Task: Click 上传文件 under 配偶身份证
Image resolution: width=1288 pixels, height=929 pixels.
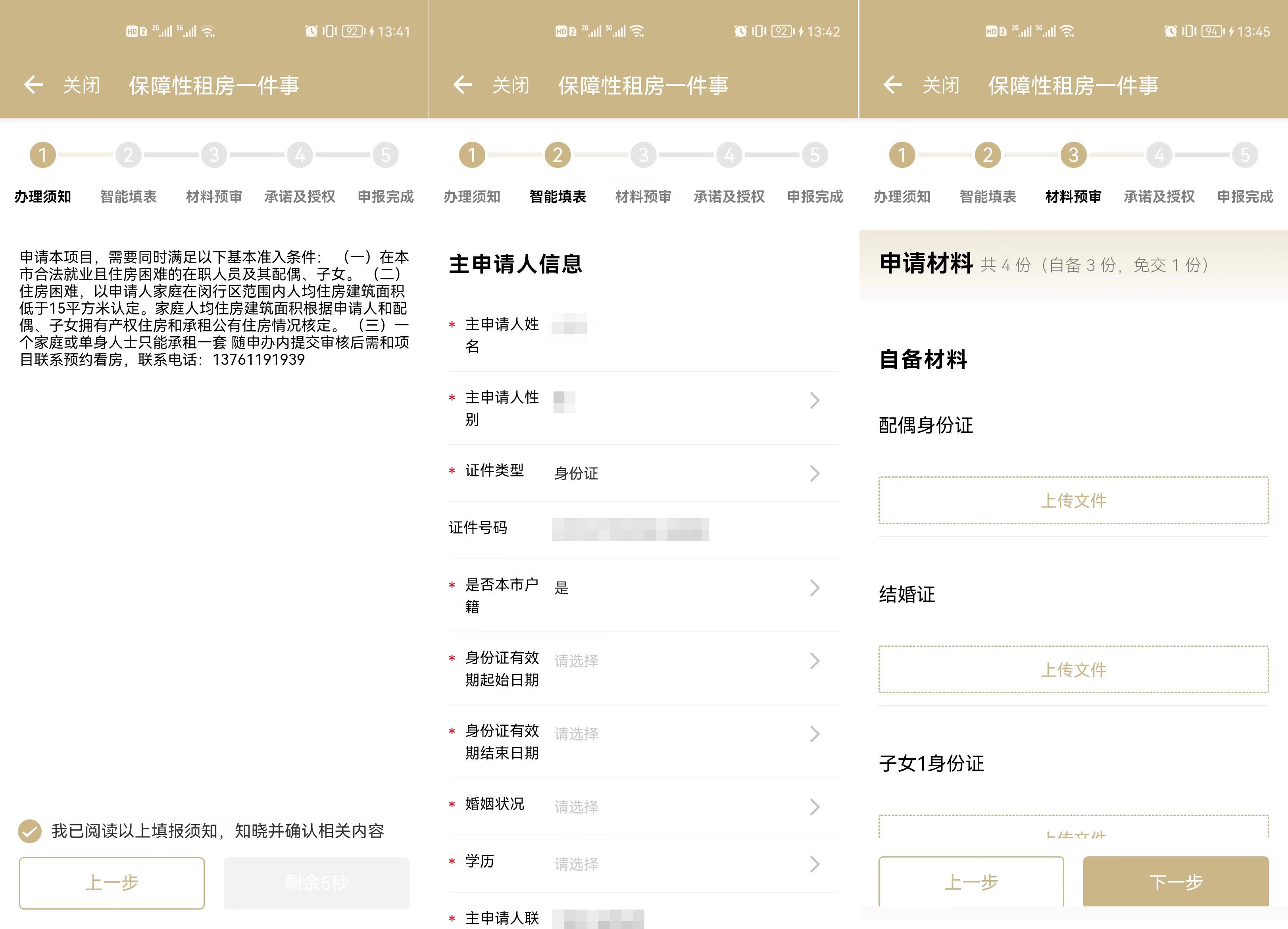Action: click(x=1073, y=501)
